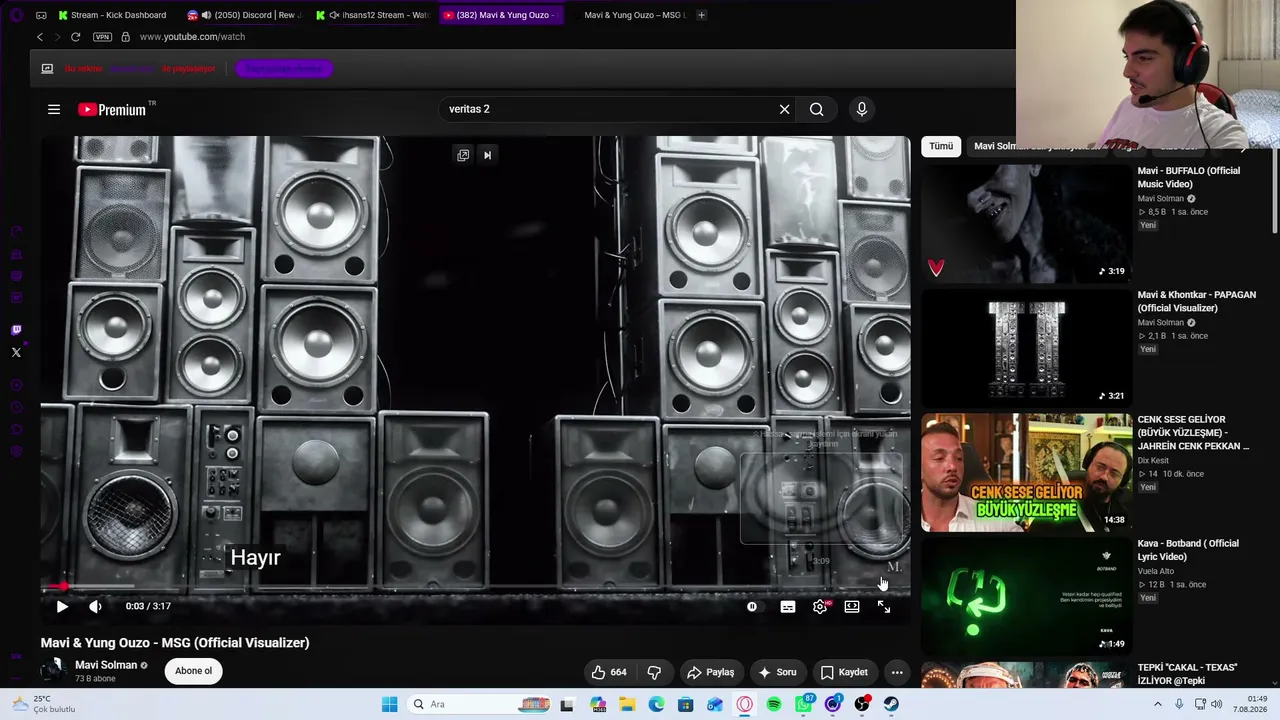Enter fullscreen mode

coord(884,606)
